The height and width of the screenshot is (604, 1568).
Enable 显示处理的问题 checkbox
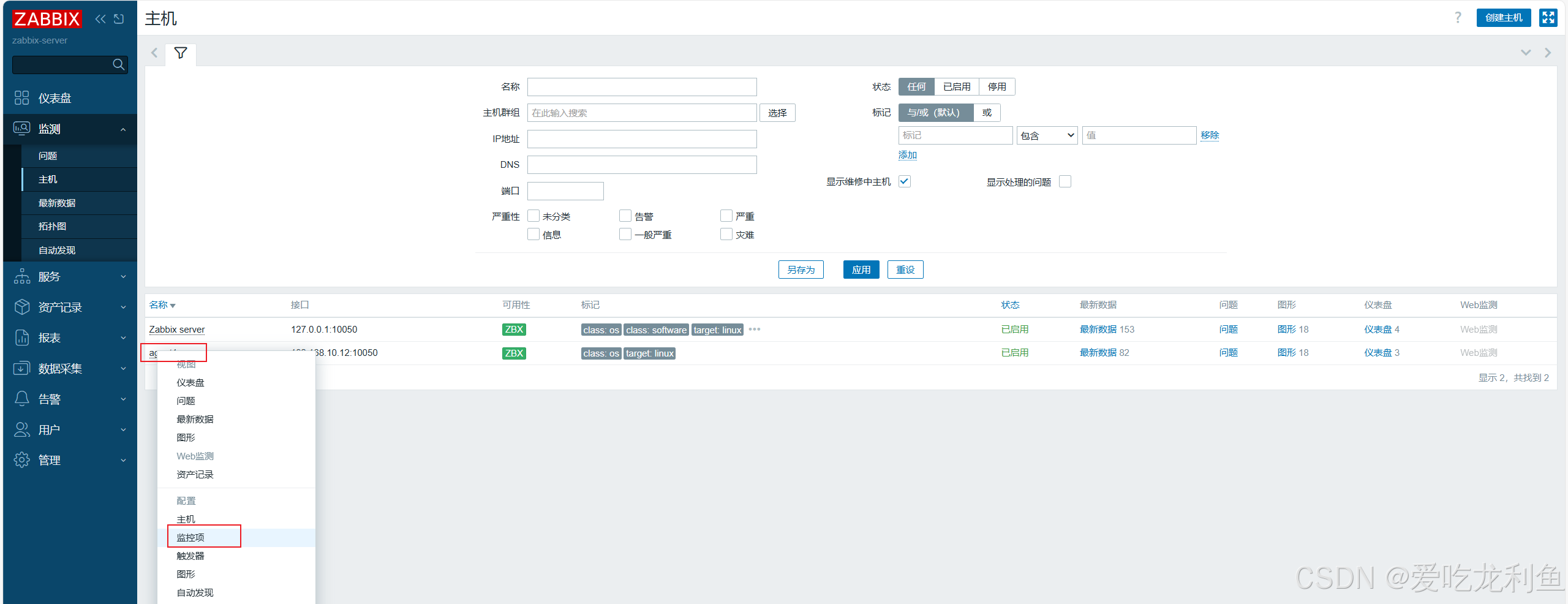pos(1065,181)
